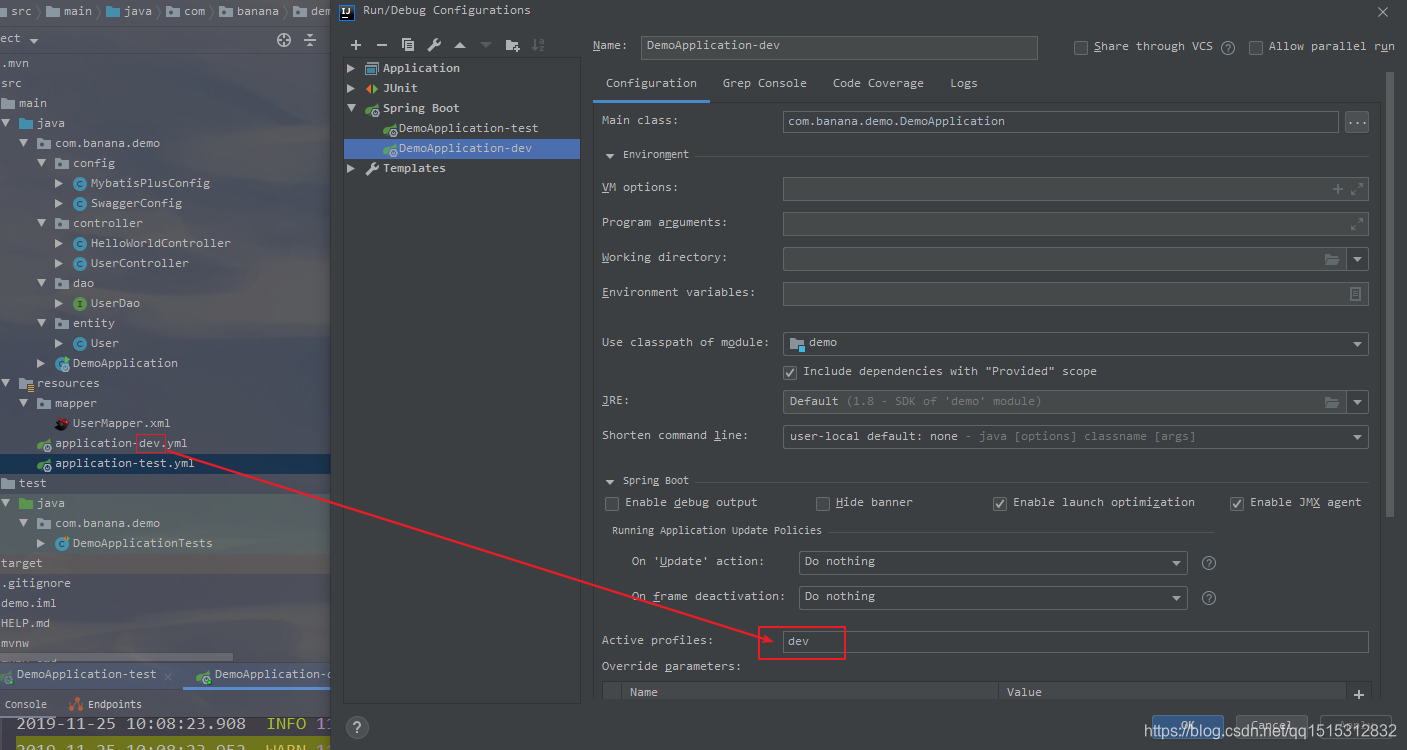Toggle Enable JMX agent checkbox

click(1237, 503)
